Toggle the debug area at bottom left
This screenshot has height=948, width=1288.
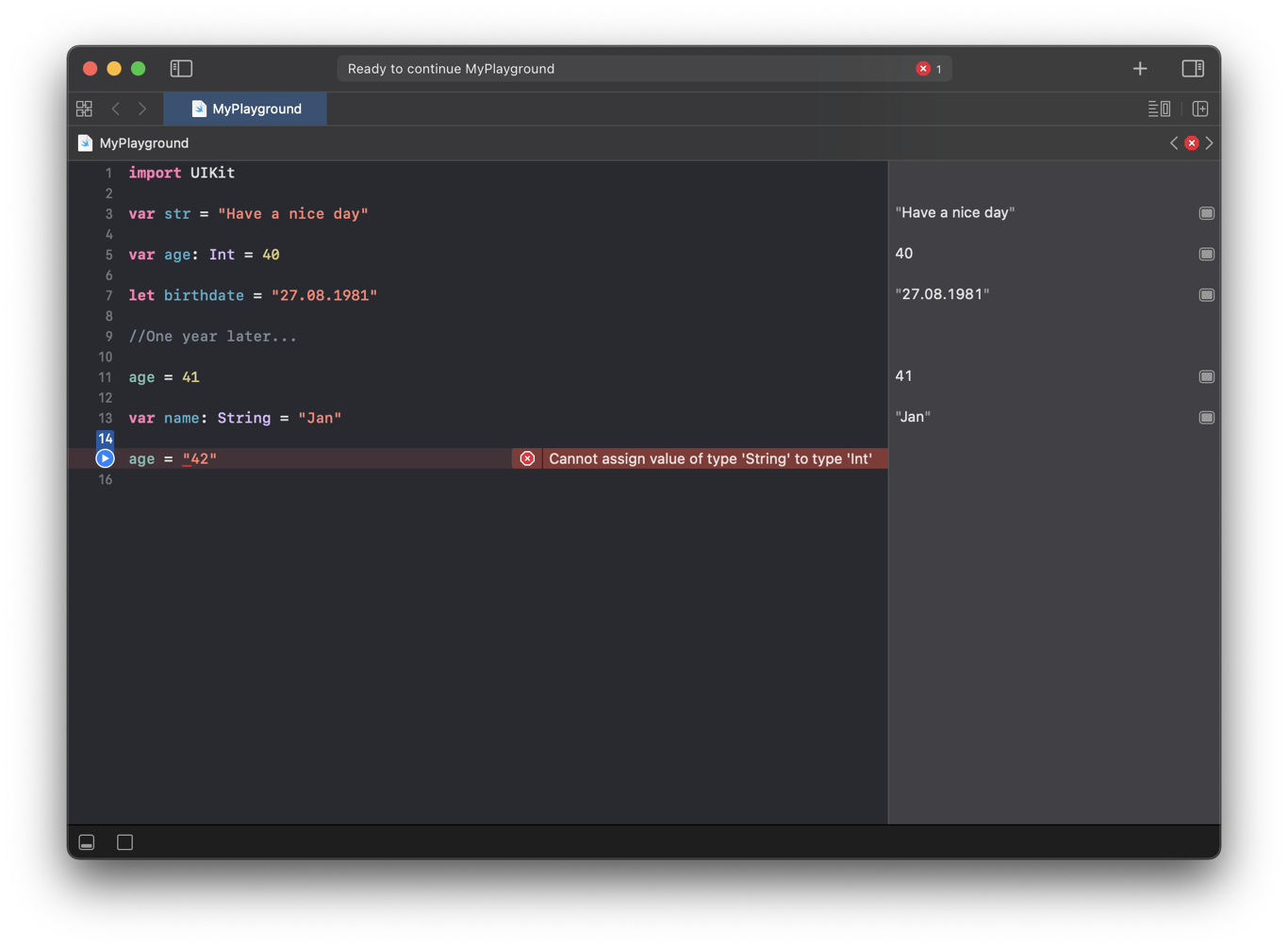(87, 842)
